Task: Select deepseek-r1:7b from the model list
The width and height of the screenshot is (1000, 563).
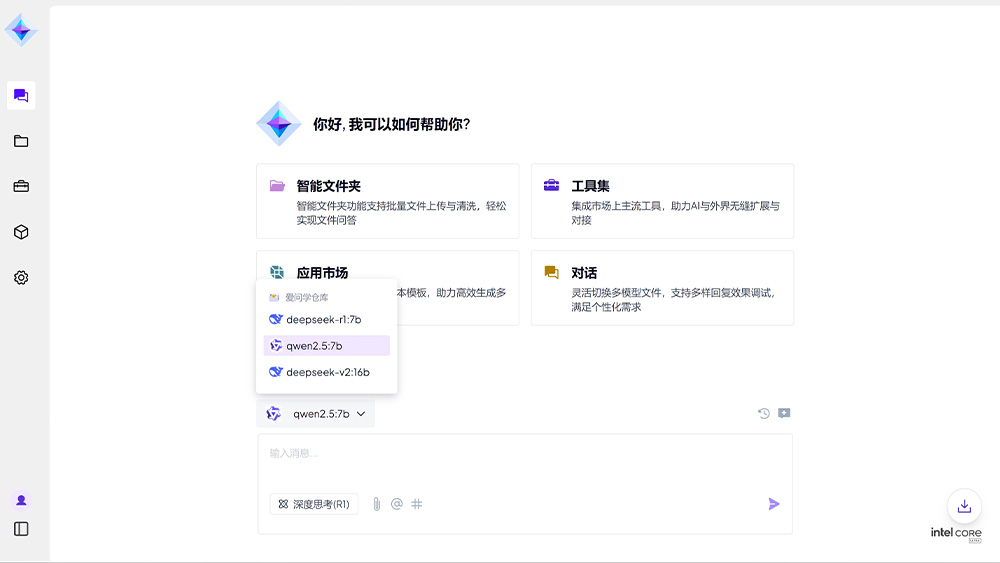Action: [x=325, y=320]
